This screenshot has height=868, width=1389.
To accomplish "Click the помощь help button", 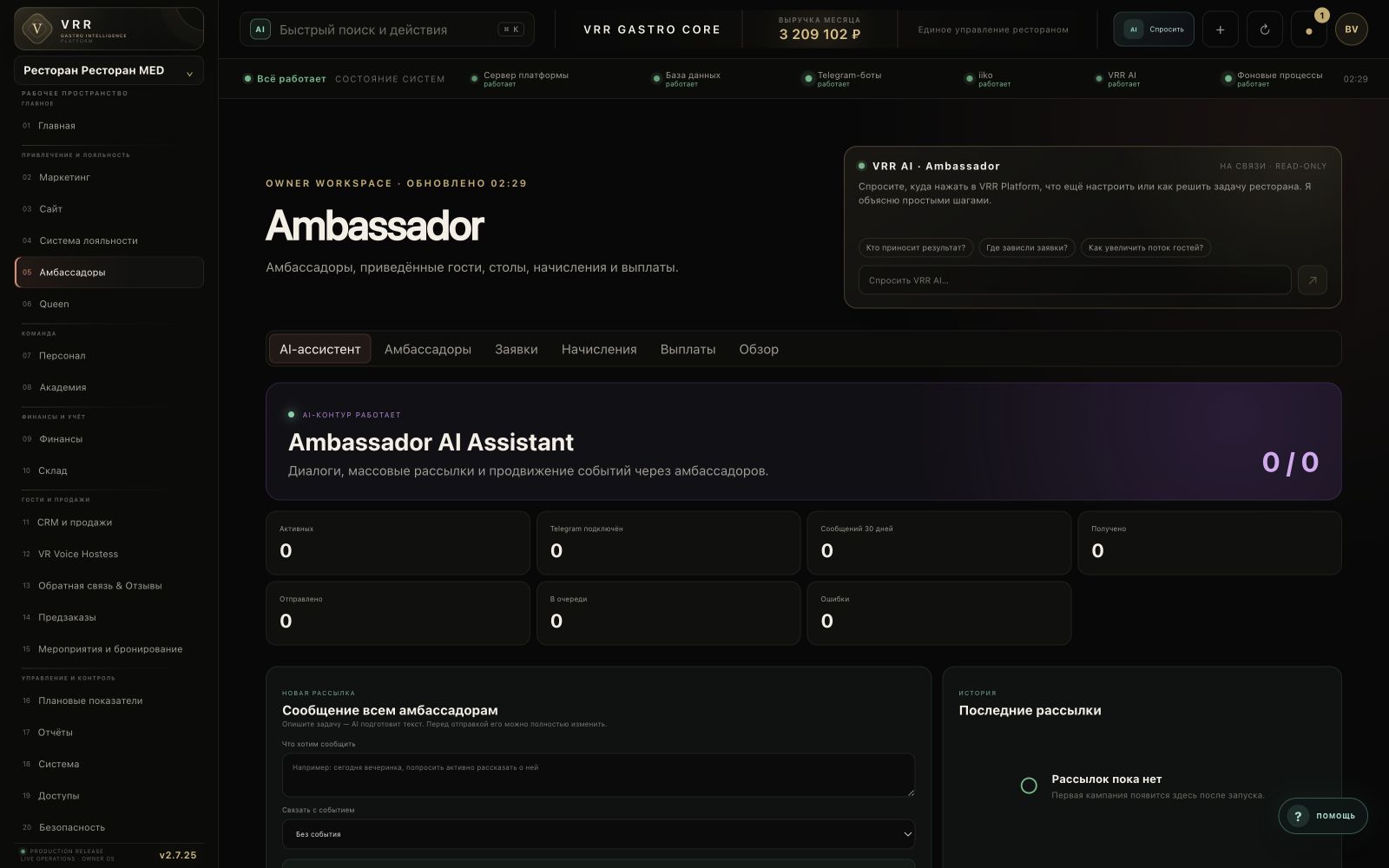I will point(1322,816).
